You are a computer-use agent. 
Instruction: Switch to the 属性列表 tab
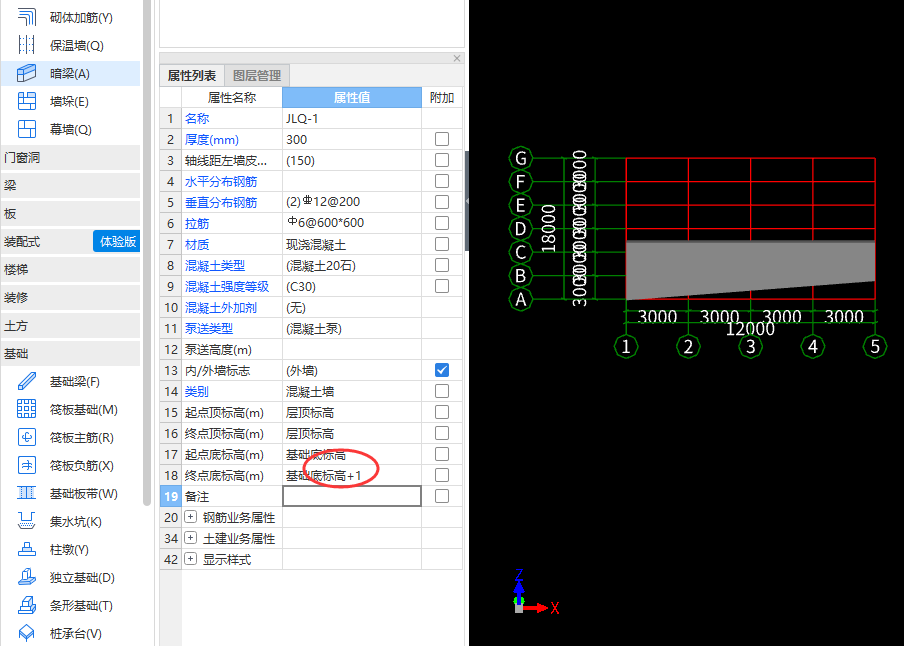click(192, 76)
